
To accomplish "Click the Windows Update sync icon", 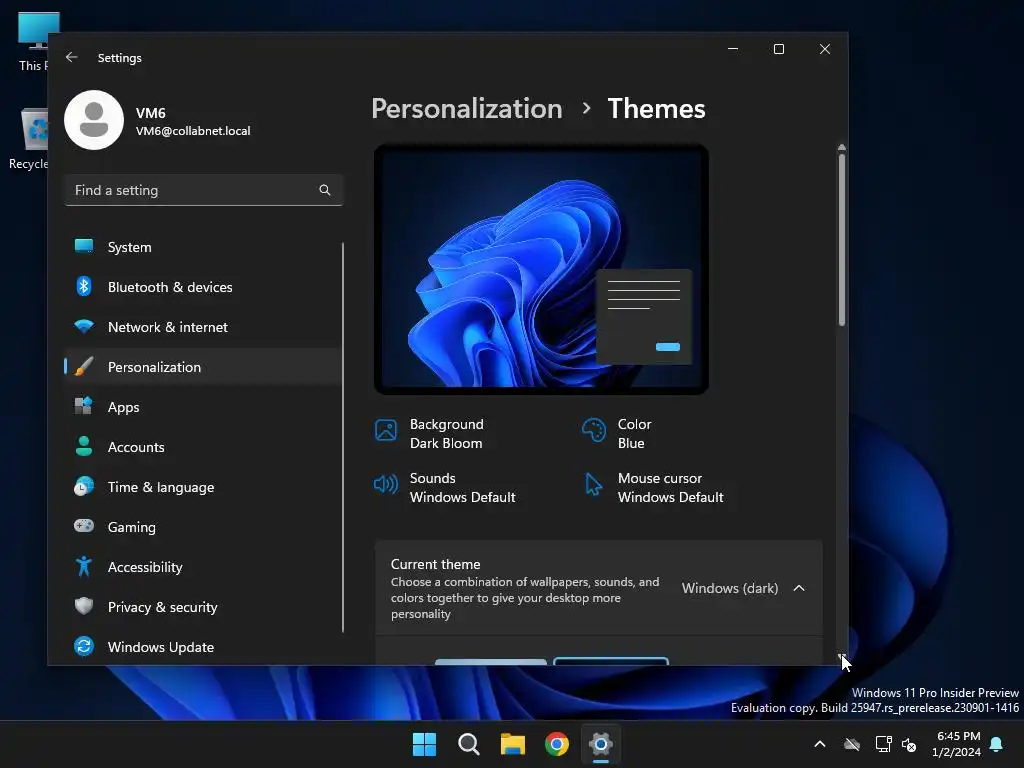I will pyautogui.click(x=84, y=646).
